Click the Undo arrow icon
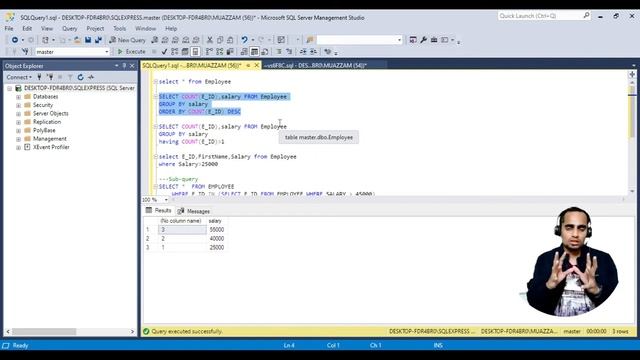Image resolution: width=640 pixels, height=360 pixels. [x=244, y=40]
